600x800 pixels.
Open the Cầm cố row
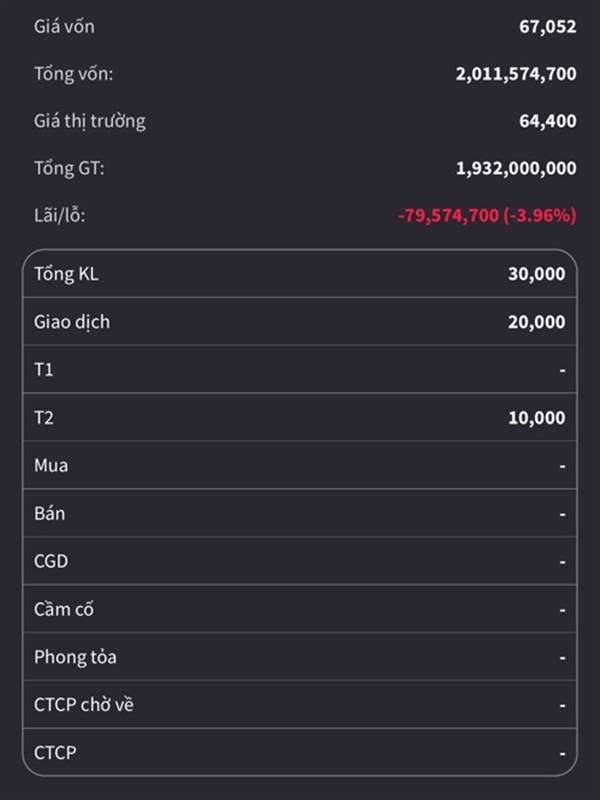coord(300,609)
